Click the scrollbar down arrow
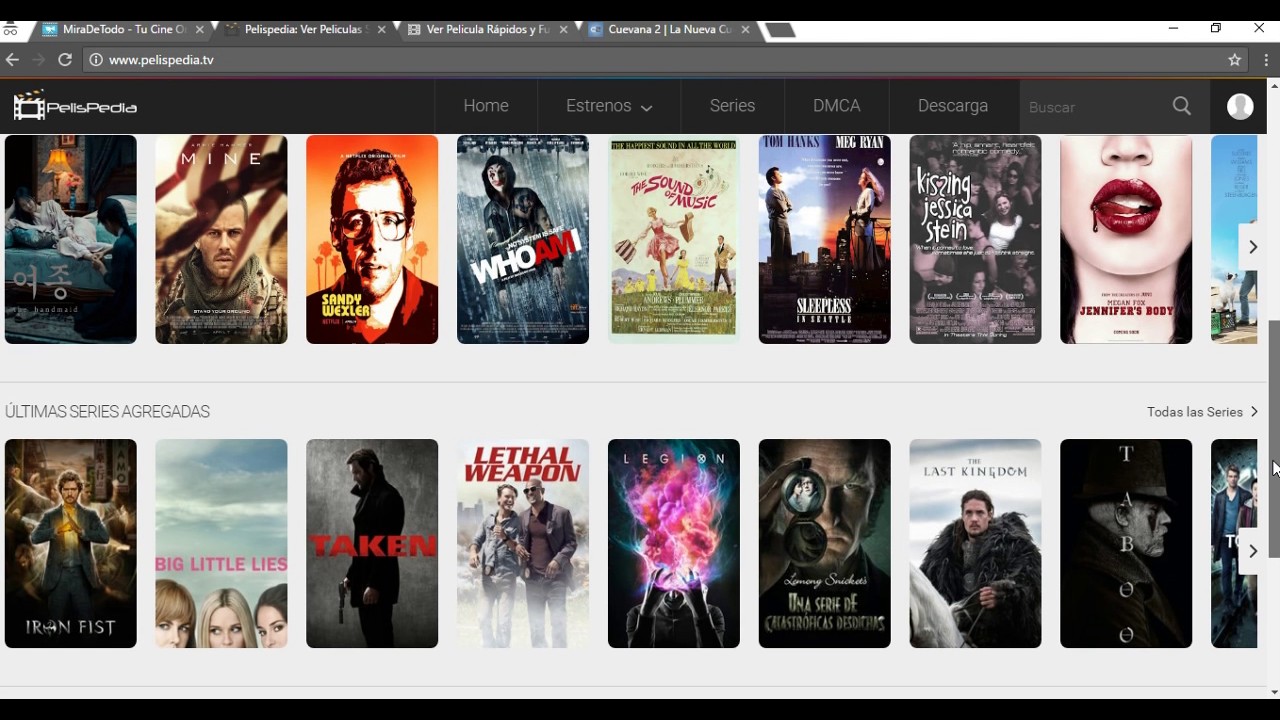Image resolution: width=1280 pixels, height=720 pixels. point(1274,691)
